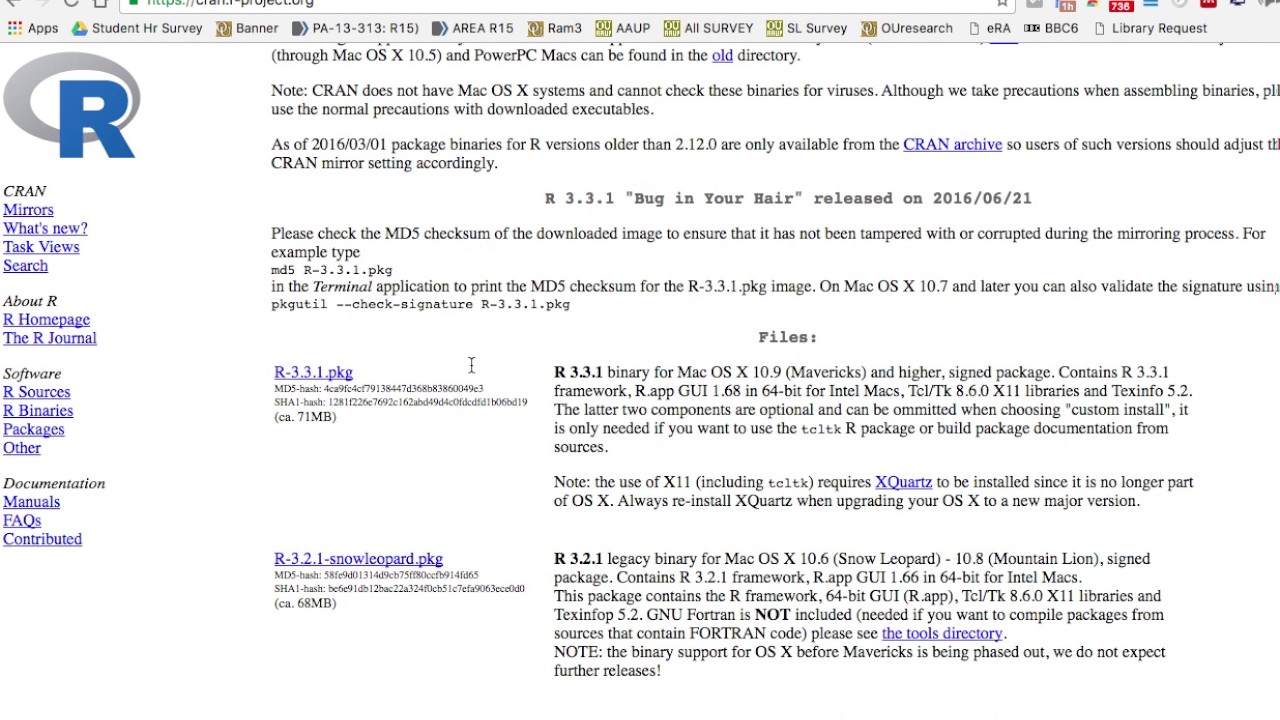Follow the 'old' directory link
This screenshot has height=720, width=1280.
tap(722, 55)
